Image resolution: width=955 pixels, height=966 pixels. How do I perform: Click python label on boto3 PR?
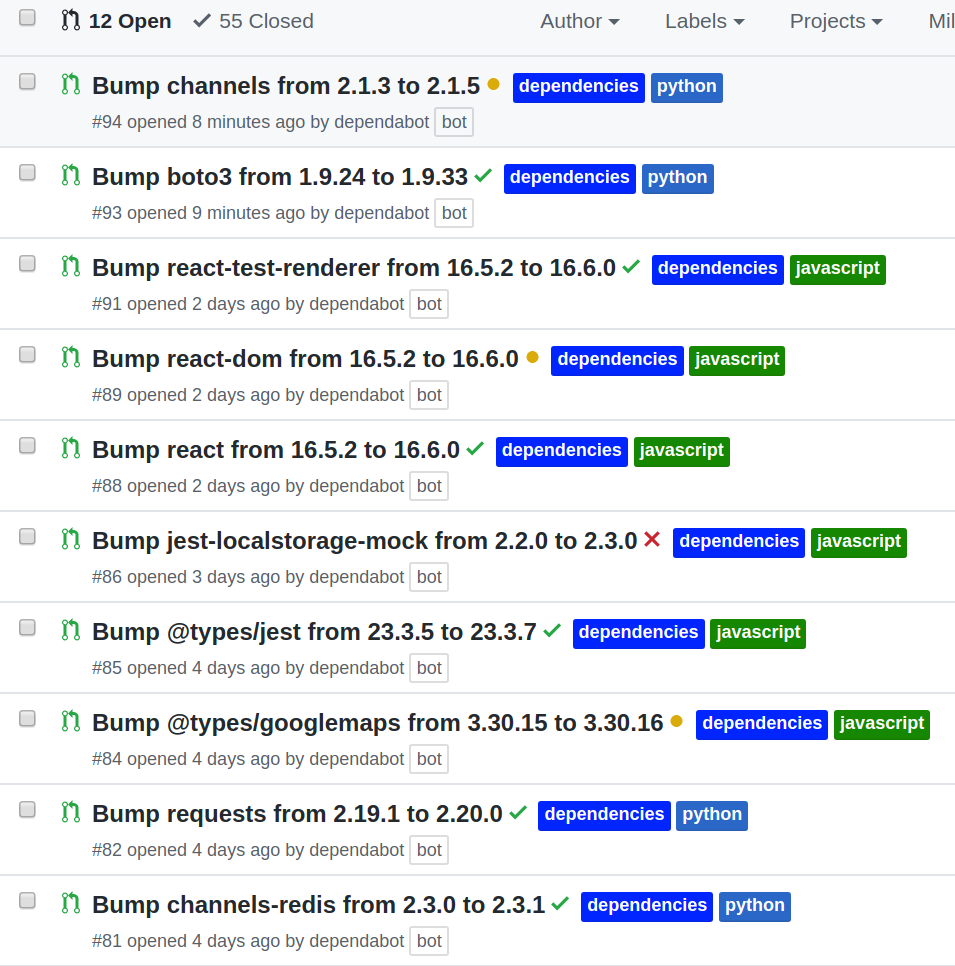[678, 179]
